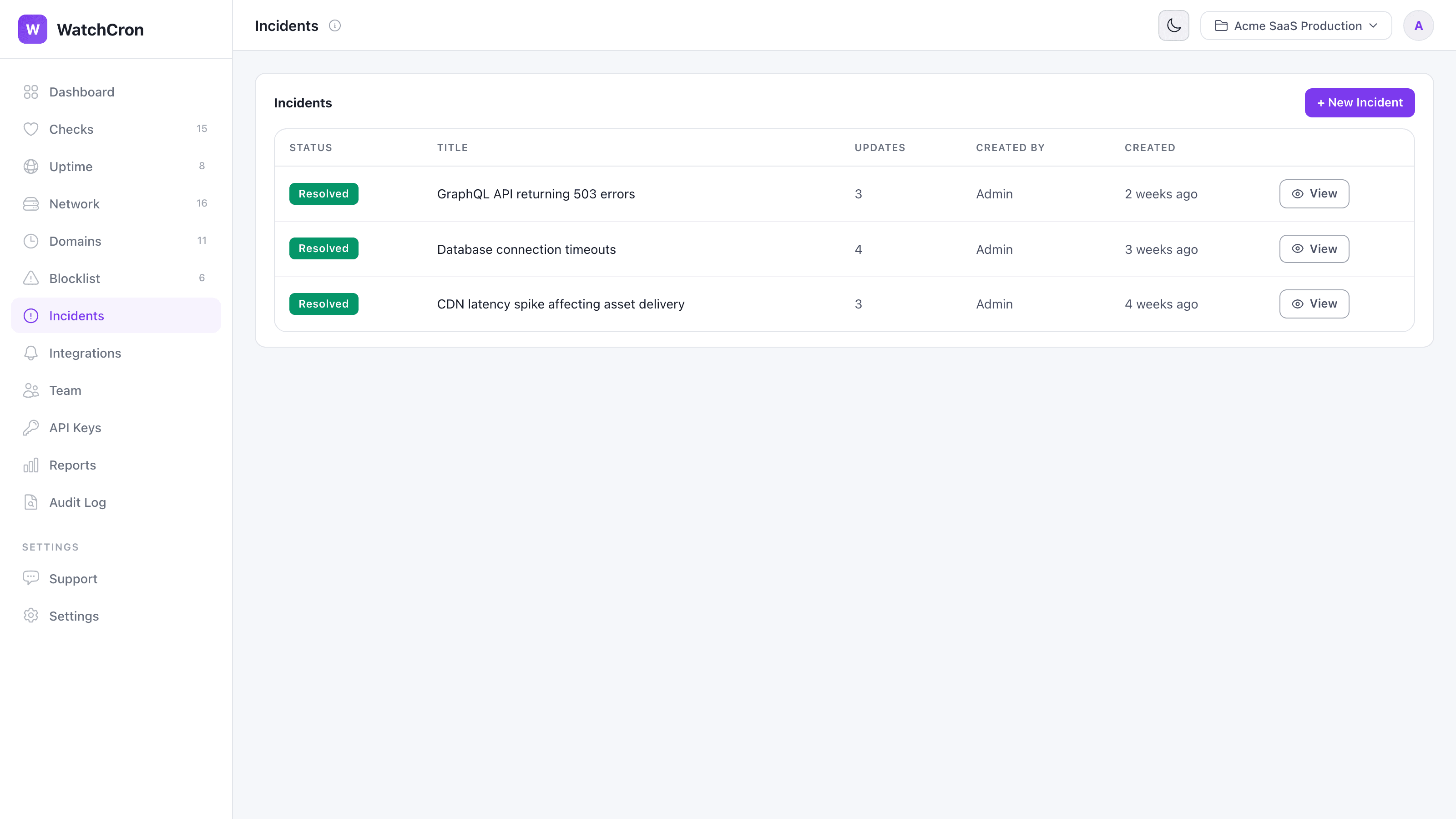Click the Audit Log document icon

pos(30,502)
